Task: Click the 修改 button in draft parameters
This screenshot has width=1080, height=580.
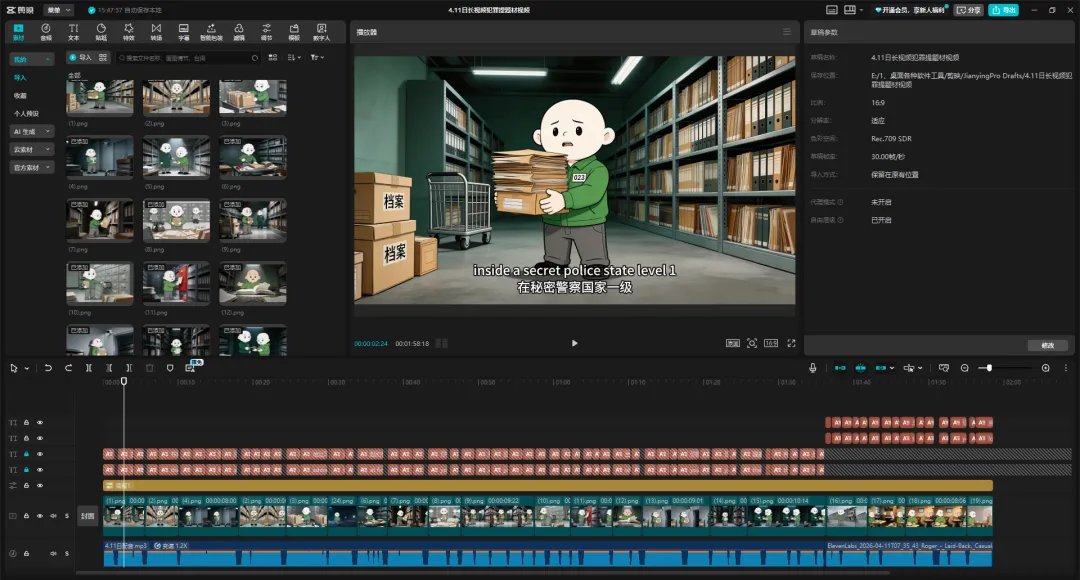Action: coord(1047,345)
